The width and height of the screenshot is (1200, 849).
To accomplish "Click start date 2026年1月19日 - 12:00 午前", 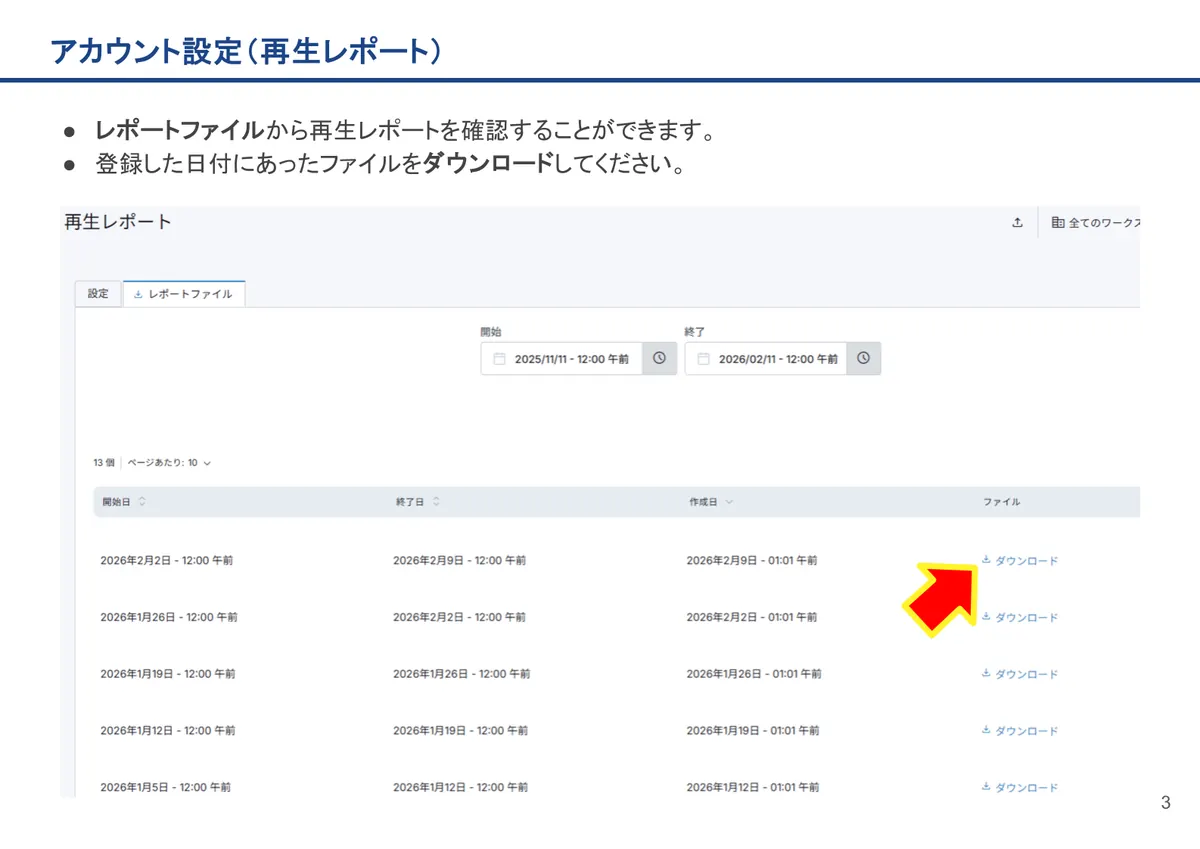I will click(x=169, y=675).
